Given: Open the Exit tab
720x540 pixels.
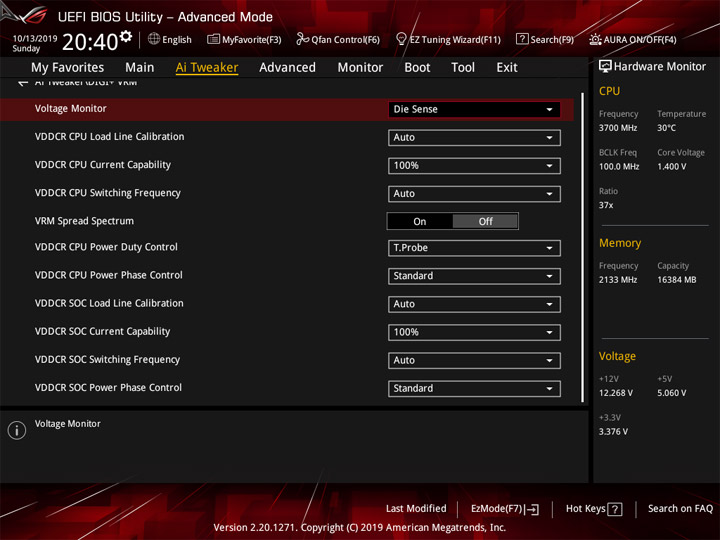Looking at the screenshot, I should click(506, 68).
